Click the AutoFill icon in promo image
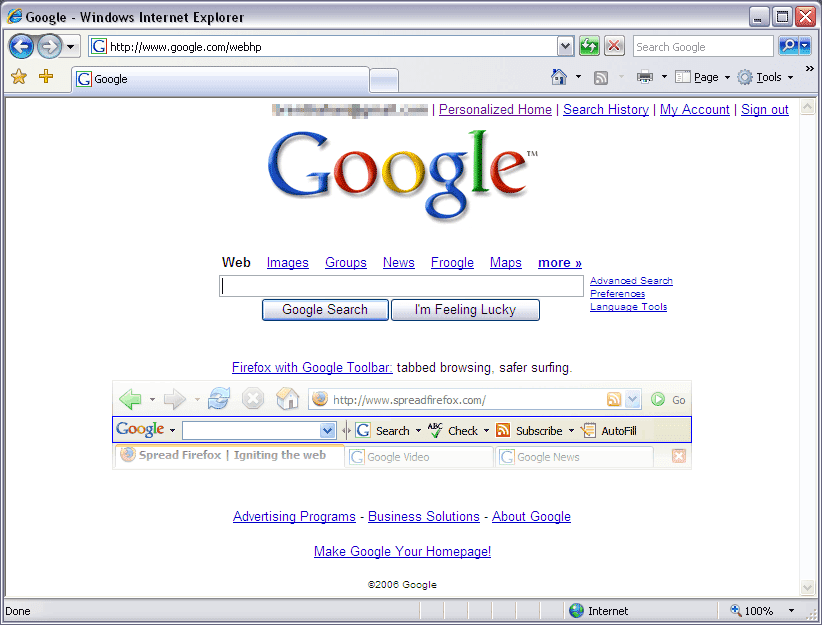 tap(588, 430)
